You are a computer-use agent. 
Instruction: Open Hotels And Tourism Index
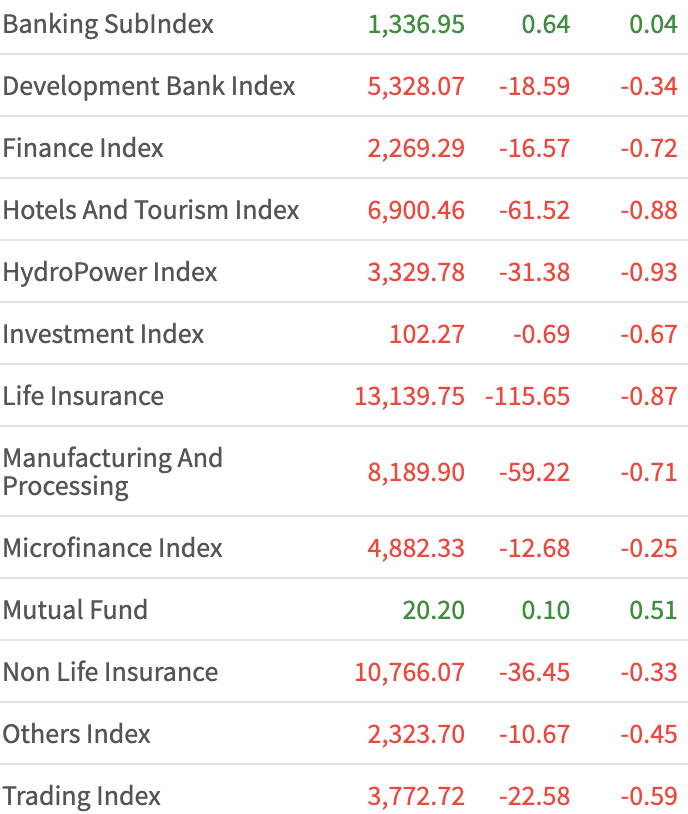pos(151,210)
